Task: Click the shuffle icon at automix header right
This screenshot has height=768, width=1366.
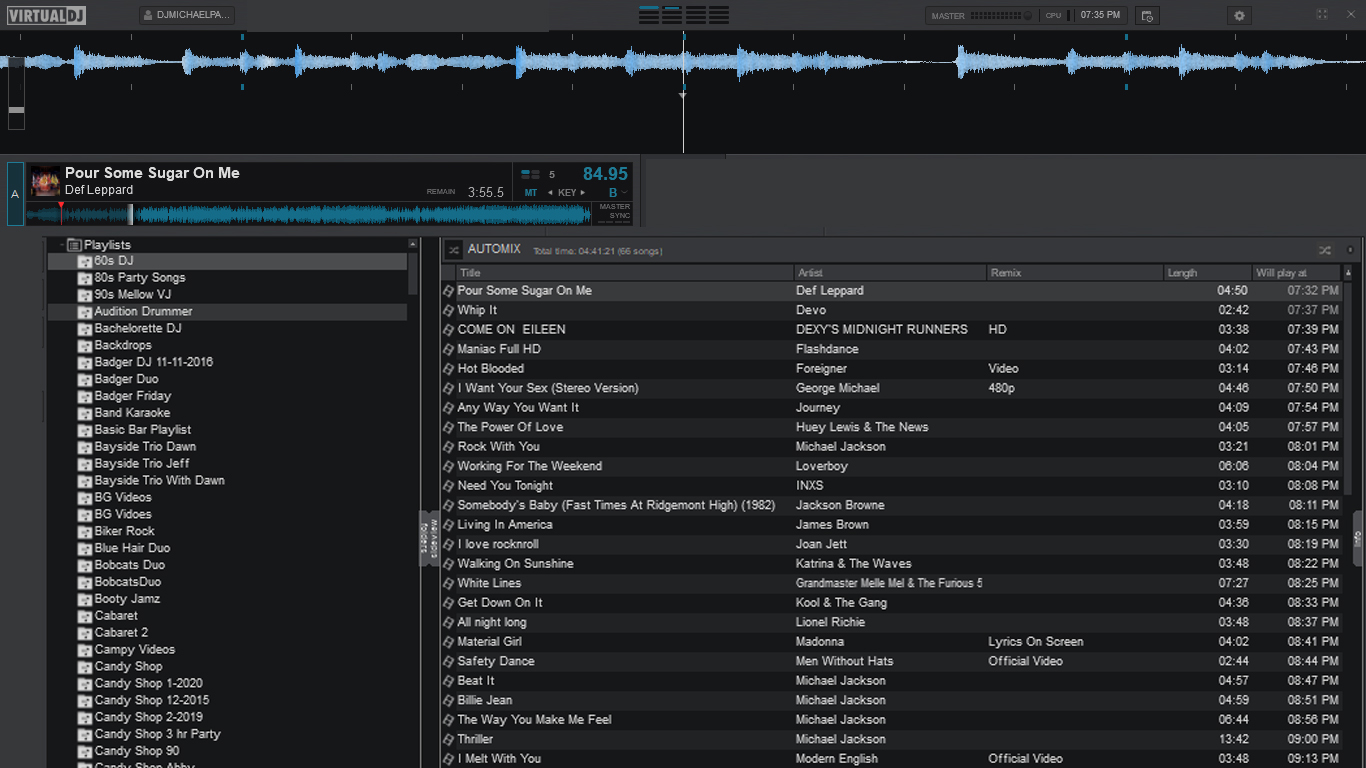Action: (x=1325, y=250)
